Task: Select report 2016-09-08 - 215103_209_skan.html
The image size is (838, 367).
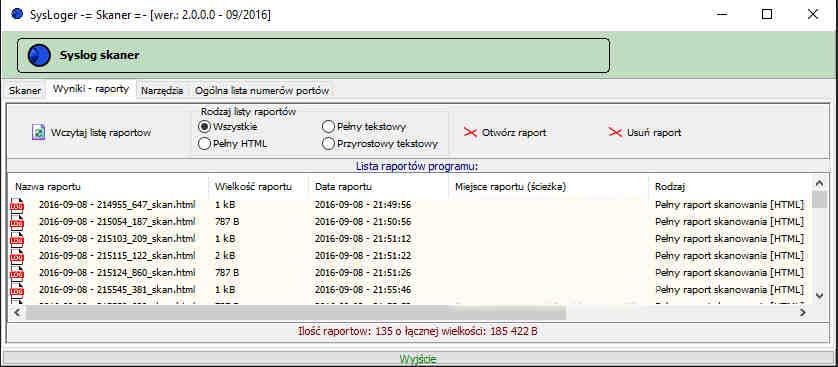Action: 117,239
